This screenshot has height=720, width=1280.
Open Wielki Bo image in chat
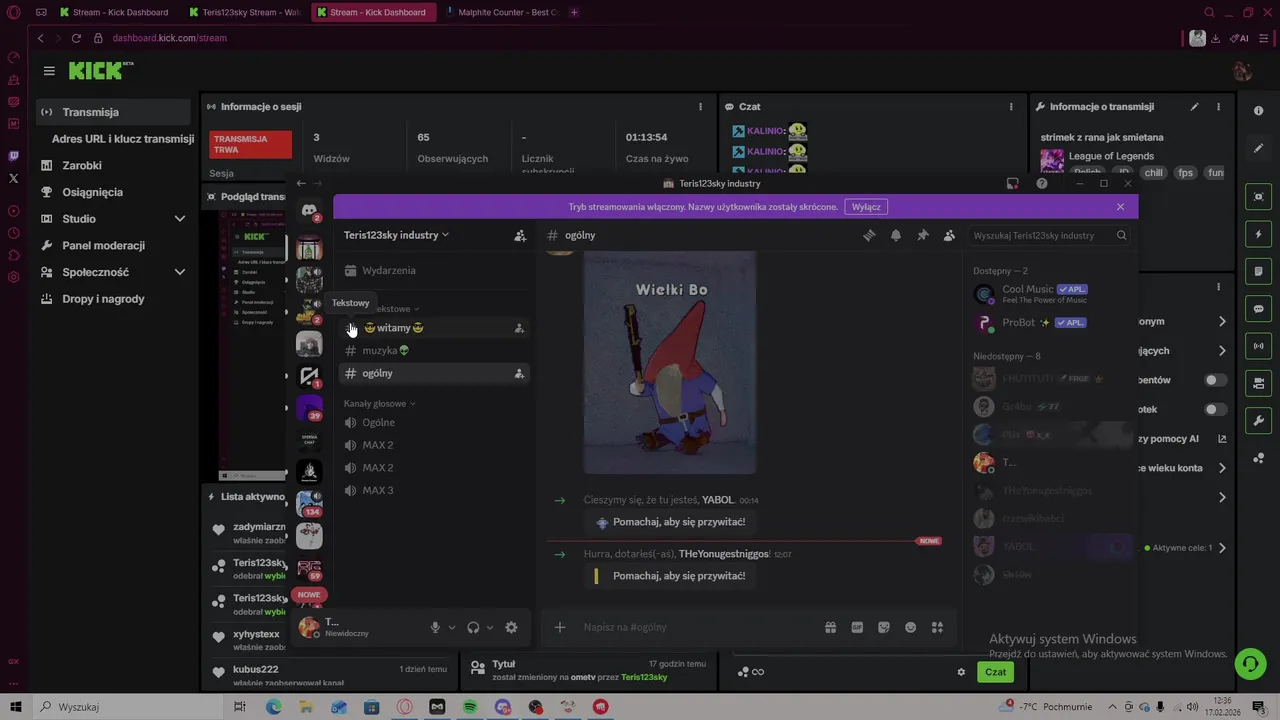click(669, 362)
